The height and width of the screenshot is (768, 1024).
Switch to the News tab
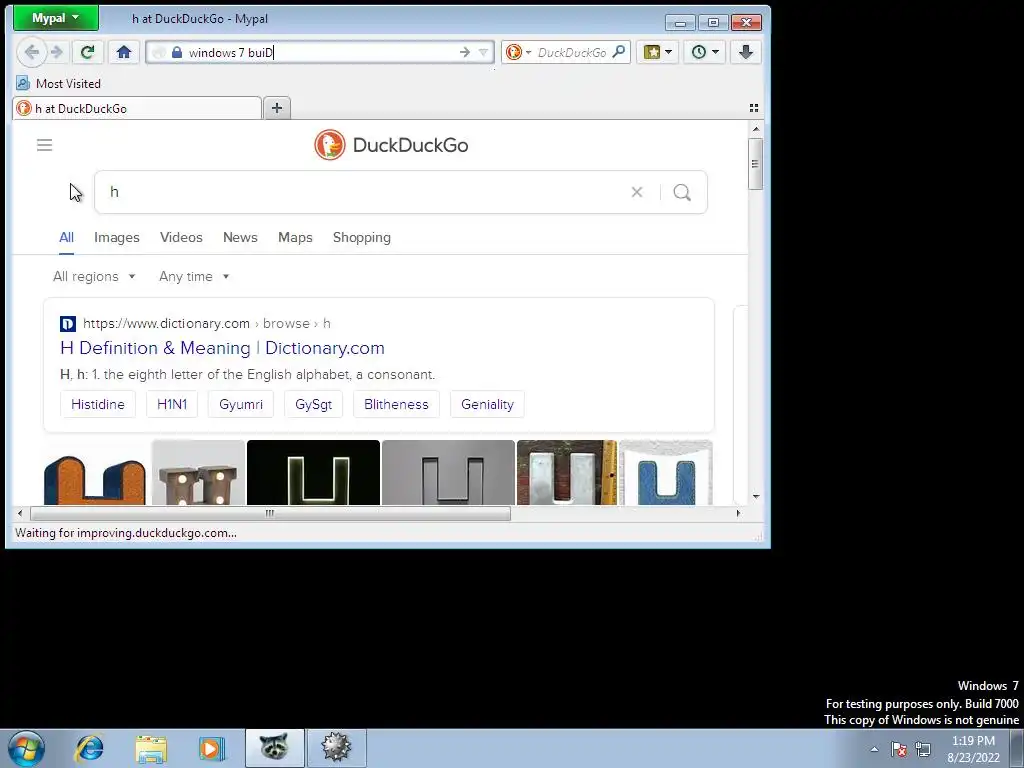pyautogui.click(x=240, y=238)
